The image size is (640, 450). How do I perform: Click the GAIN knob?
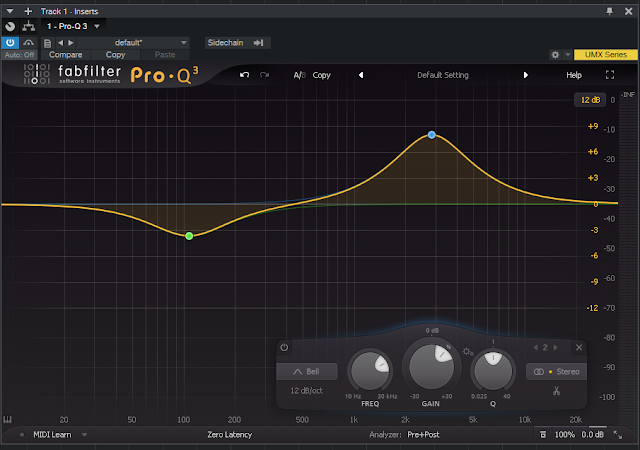pyautogui.click(x=431, y=366)
